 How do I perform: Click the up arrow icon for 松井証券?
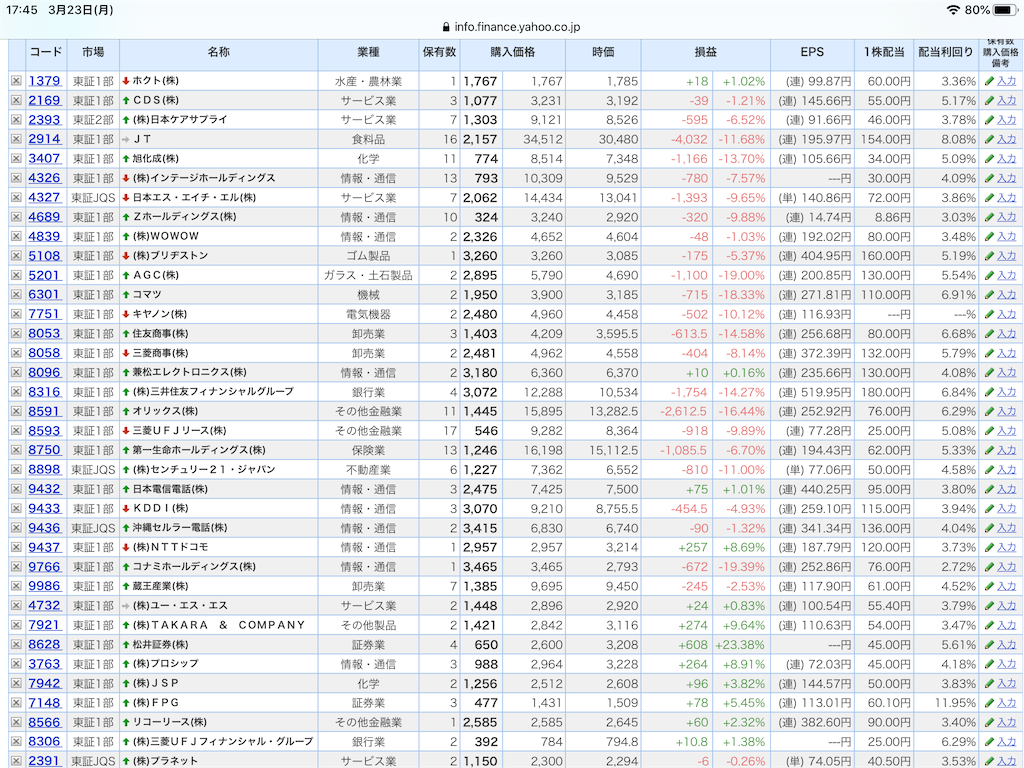tap(126, 645)
